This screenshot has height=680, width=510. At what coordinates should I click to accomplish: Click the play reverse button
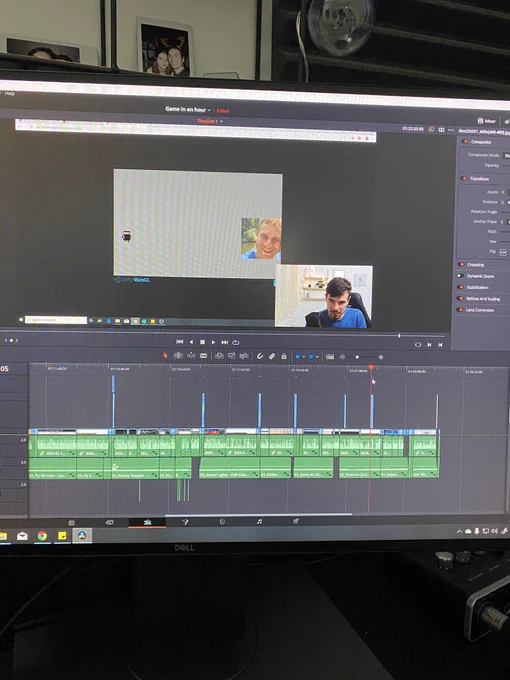click(191, 342)
